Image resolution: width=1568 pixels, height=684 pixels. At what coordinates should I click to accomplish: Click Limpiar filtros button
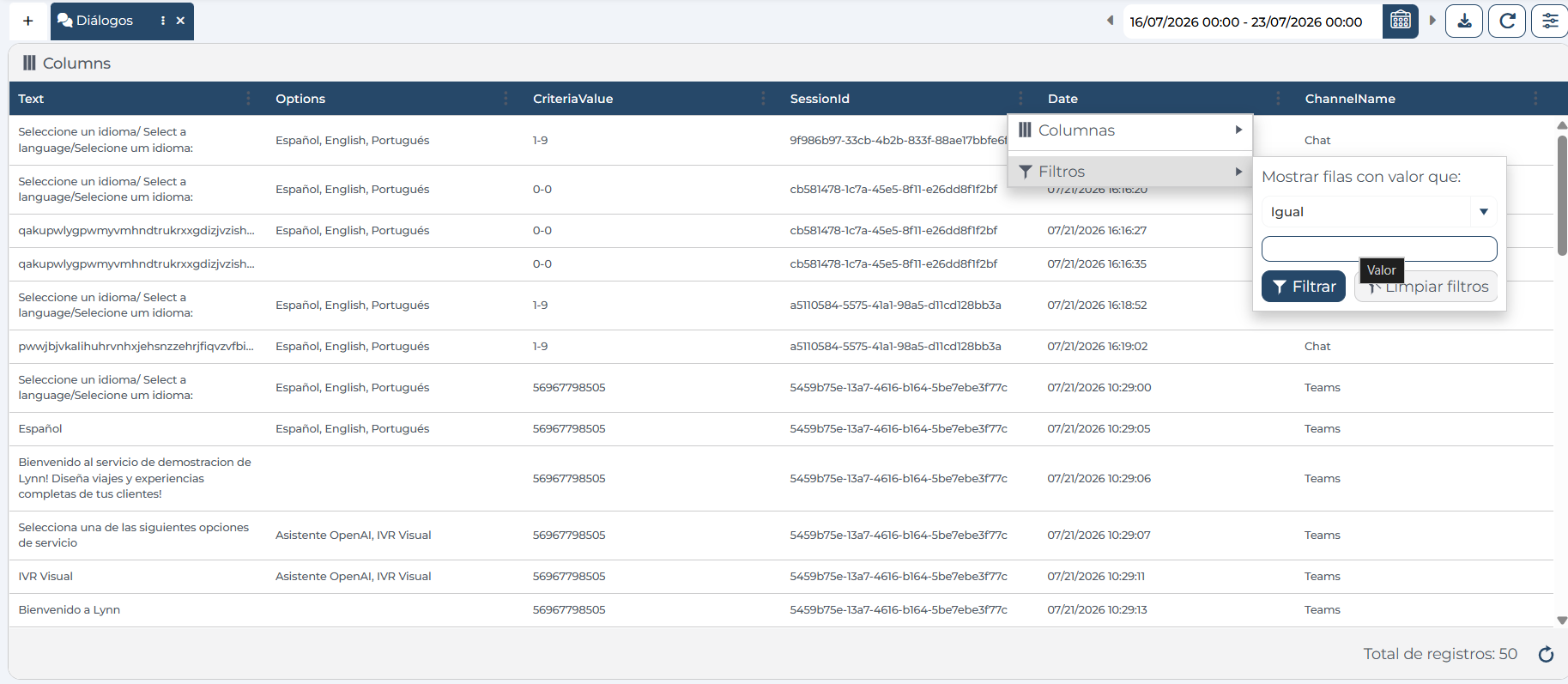coord(1426,287)
